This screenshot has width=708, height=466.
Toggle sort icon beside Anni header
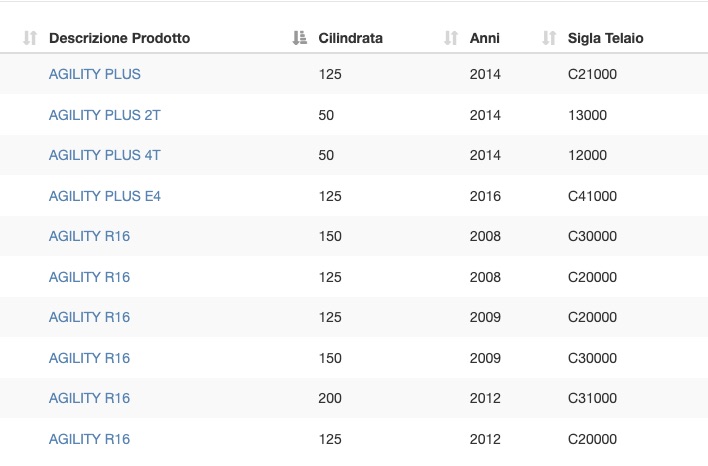pyautogui.click(x=451, y=38)
